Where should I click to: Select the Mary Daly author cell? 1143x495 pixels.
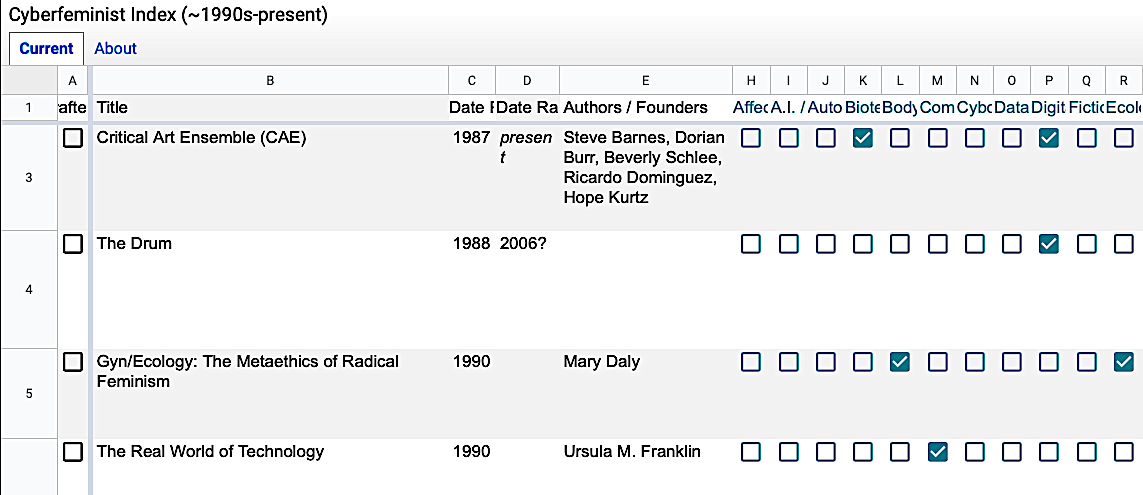[x=645, y=362]
